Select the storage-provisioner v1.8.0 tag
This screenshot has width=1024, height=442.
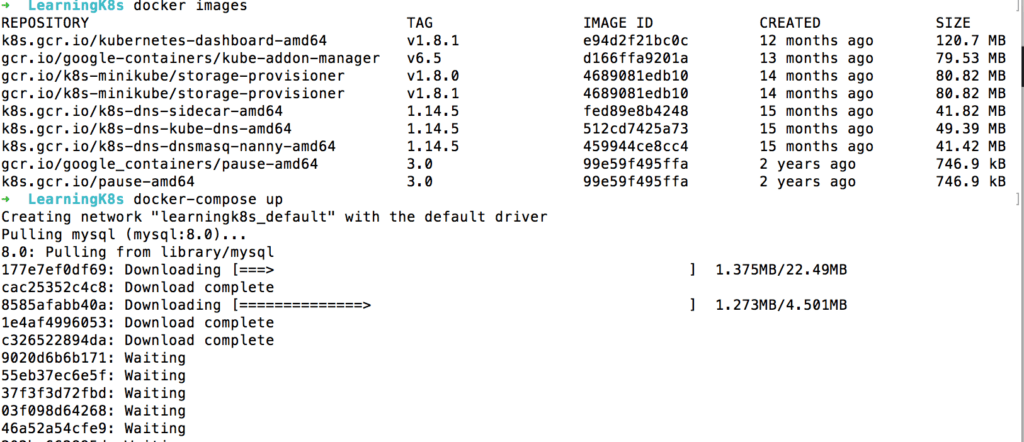(x=429, y=76)
